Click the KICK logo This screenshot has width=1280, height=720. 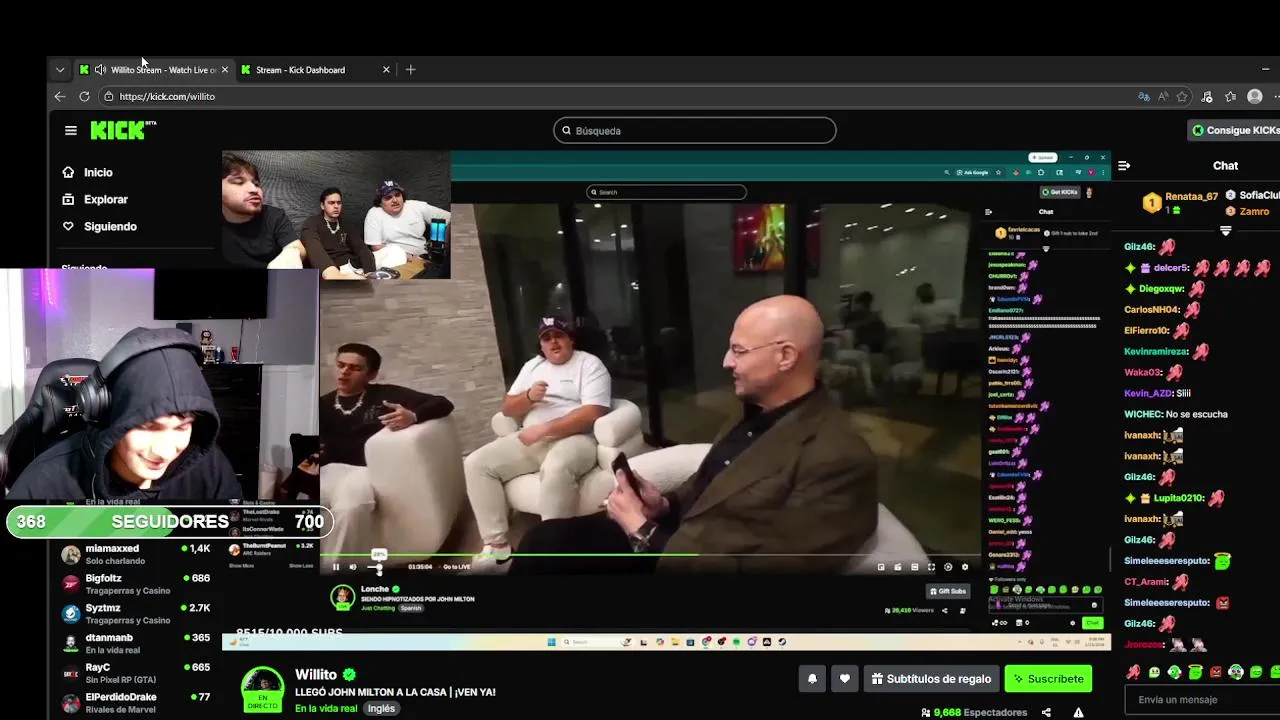[x=123, y=130]
